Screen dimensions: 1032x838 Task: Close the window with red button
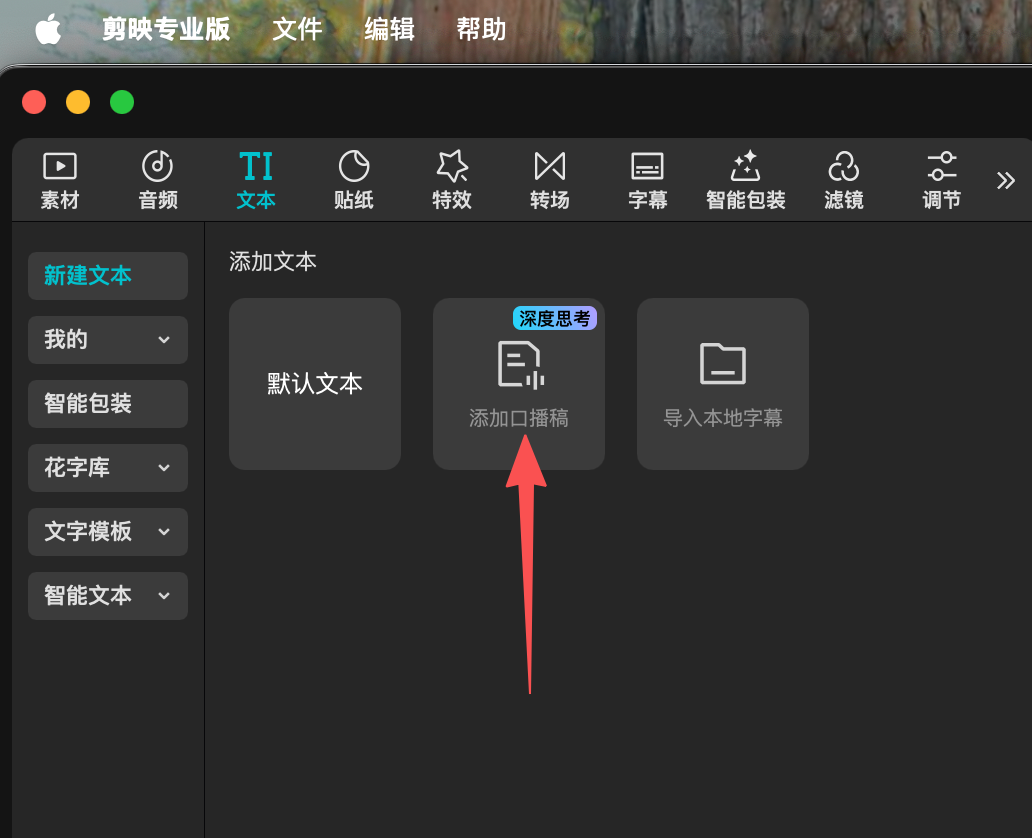tap(34, 102)
